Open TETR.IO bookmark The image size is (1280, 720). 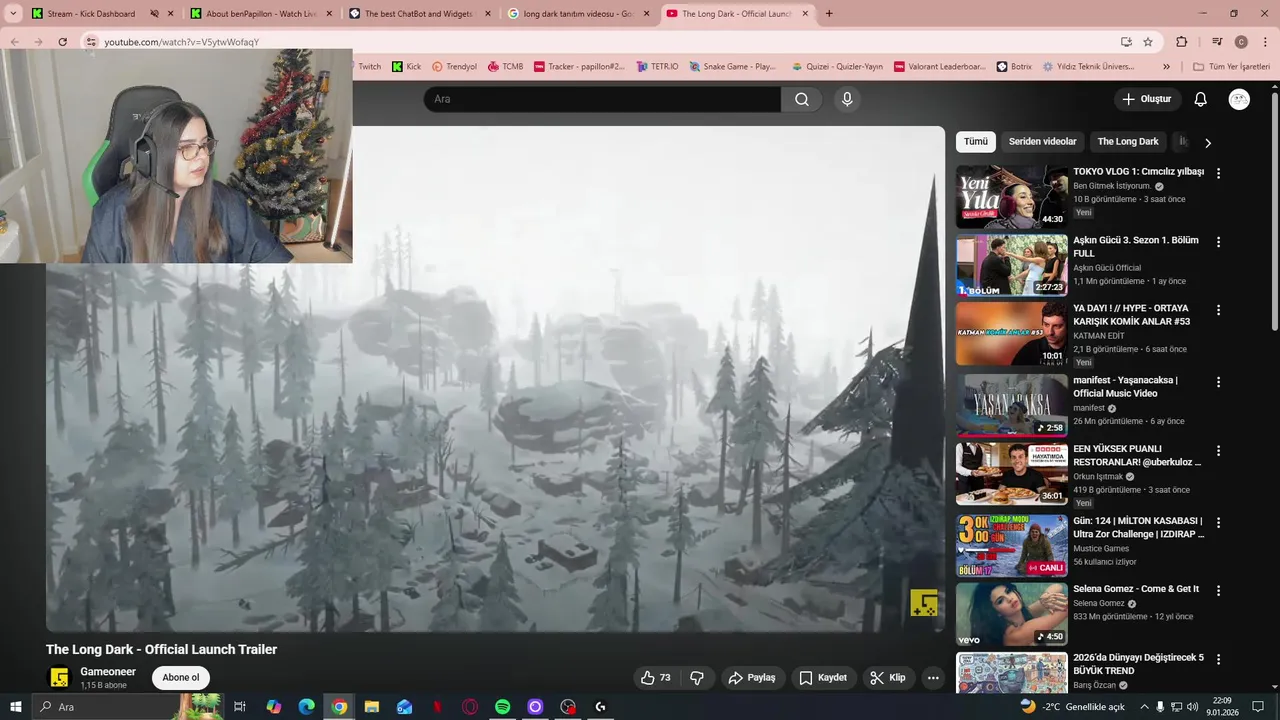(x=657, y=67)
